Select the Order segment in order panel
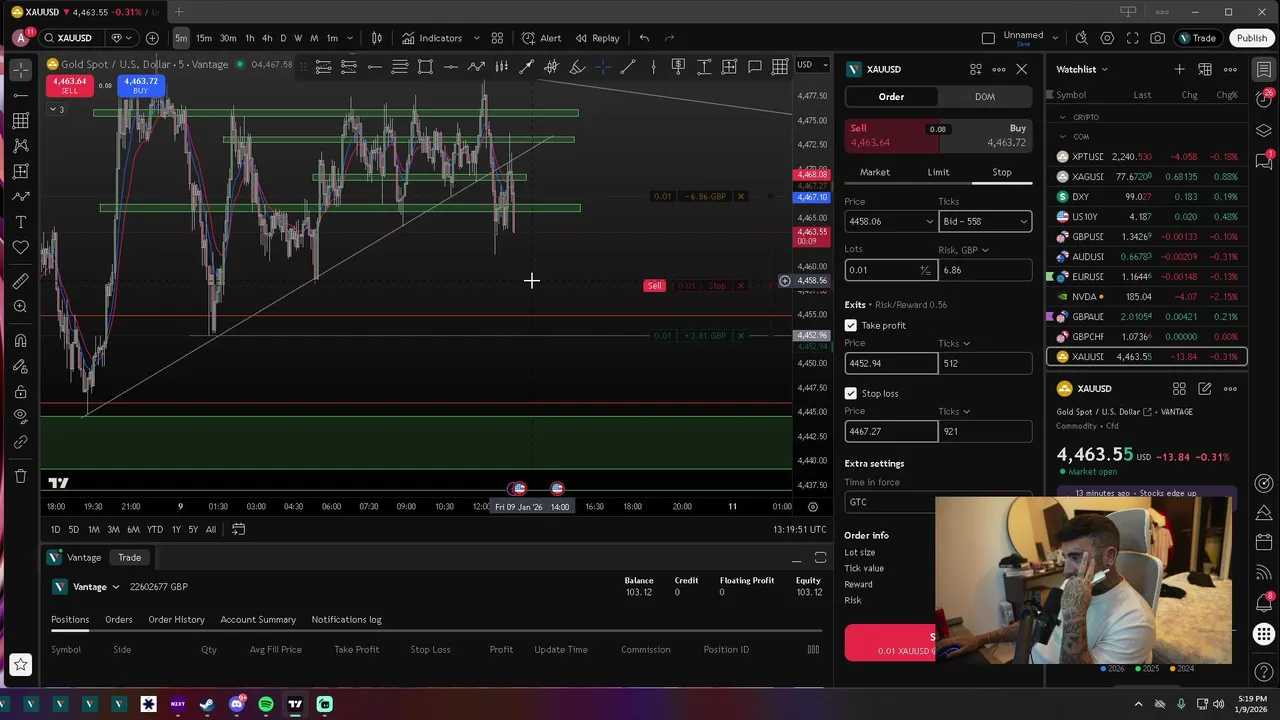 click(x=891, y=97)
